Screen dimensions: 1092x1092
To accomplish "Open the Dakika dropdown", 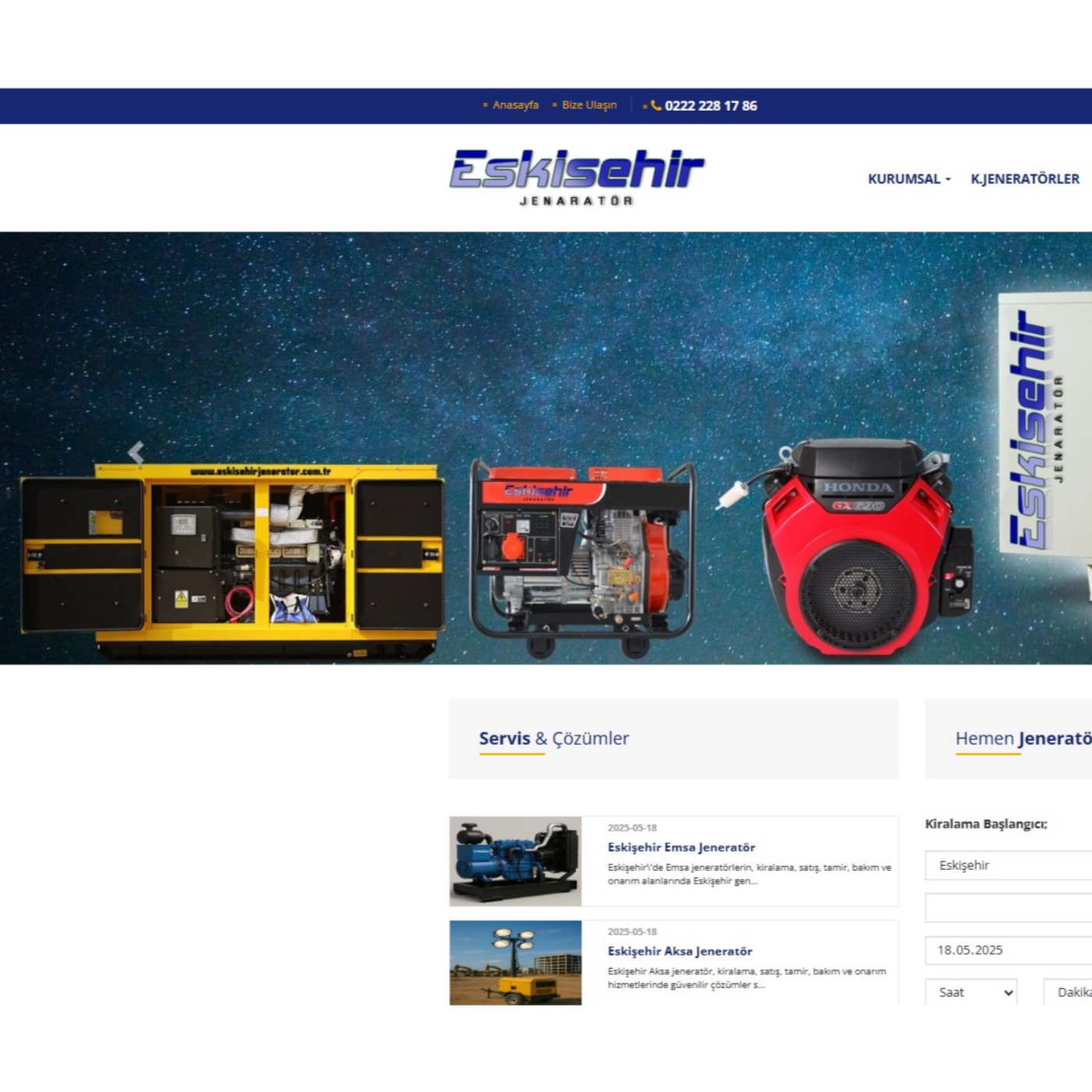I will 1069,992.
